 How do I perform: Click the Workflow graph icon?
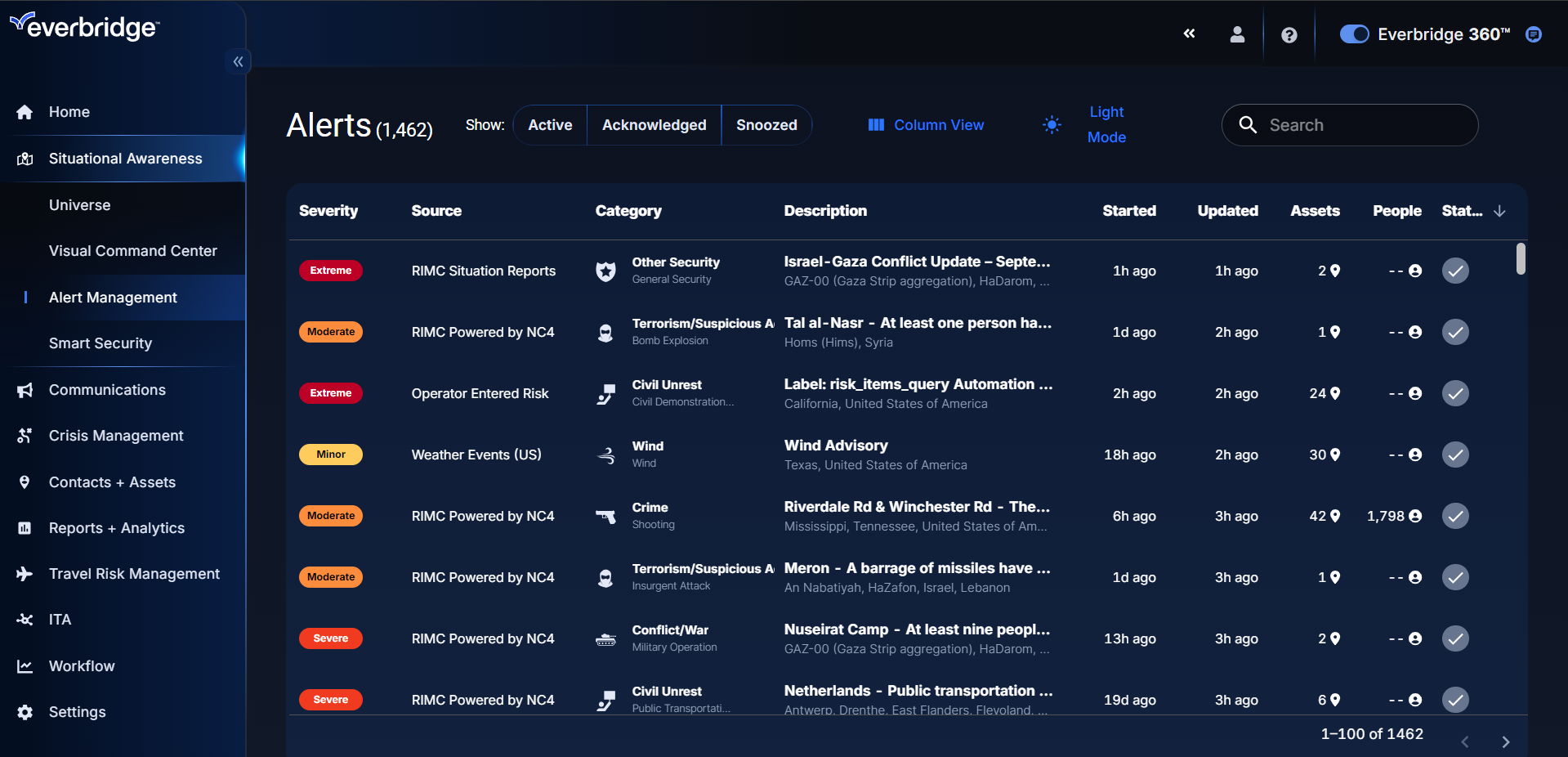point(25,666)
